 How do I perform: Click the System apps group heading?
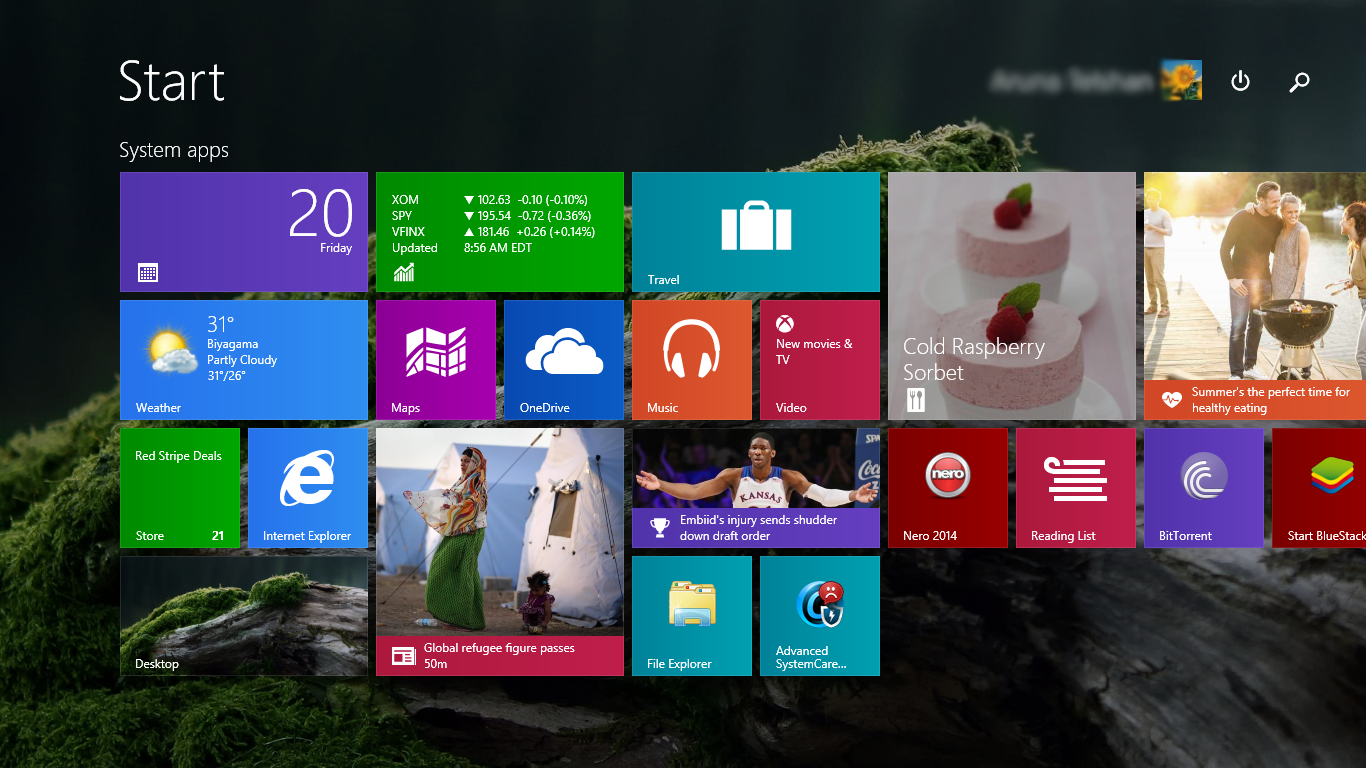click(x=174, y=150)
